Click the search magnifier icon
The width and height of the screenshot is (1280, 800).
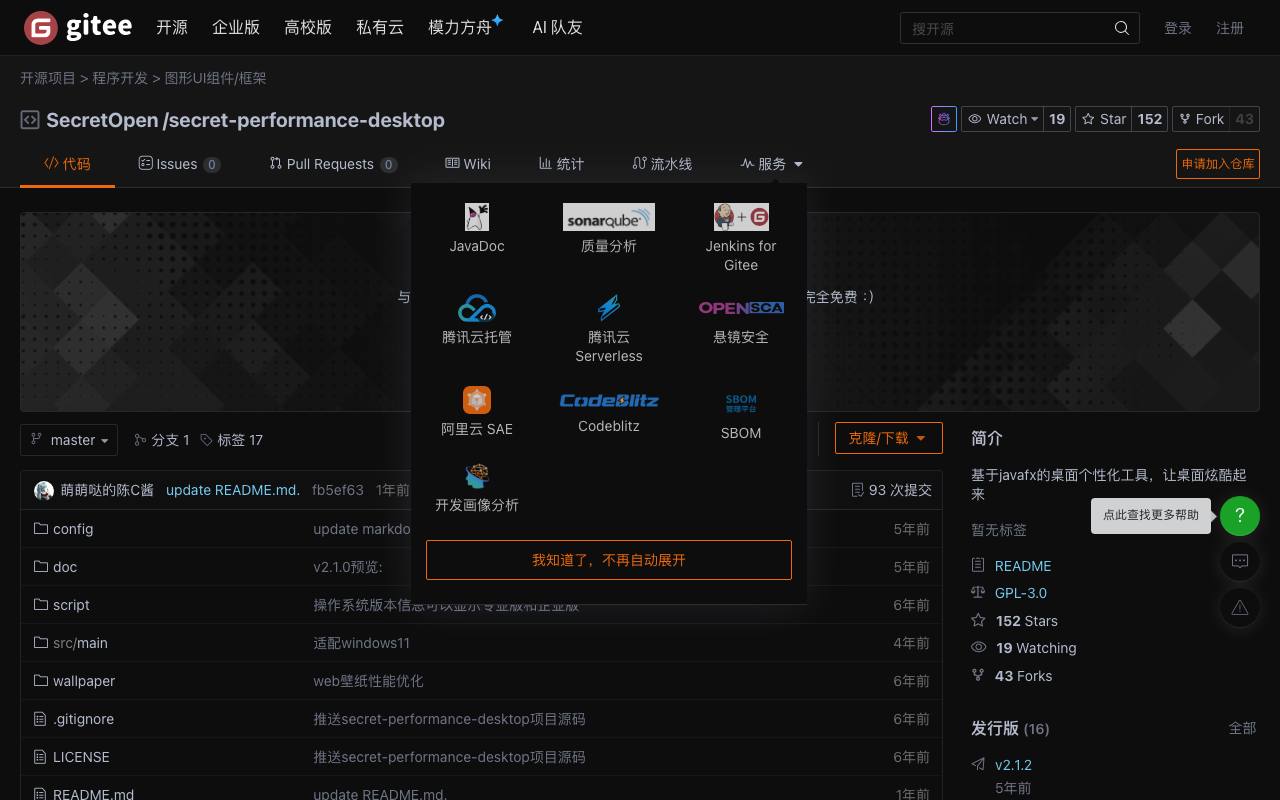1122,28
